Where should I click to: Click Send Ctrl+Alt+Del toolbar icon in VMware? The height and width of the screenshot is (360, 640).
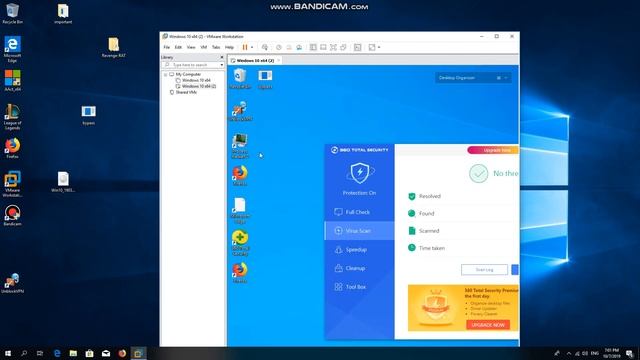tap(265, 47)
